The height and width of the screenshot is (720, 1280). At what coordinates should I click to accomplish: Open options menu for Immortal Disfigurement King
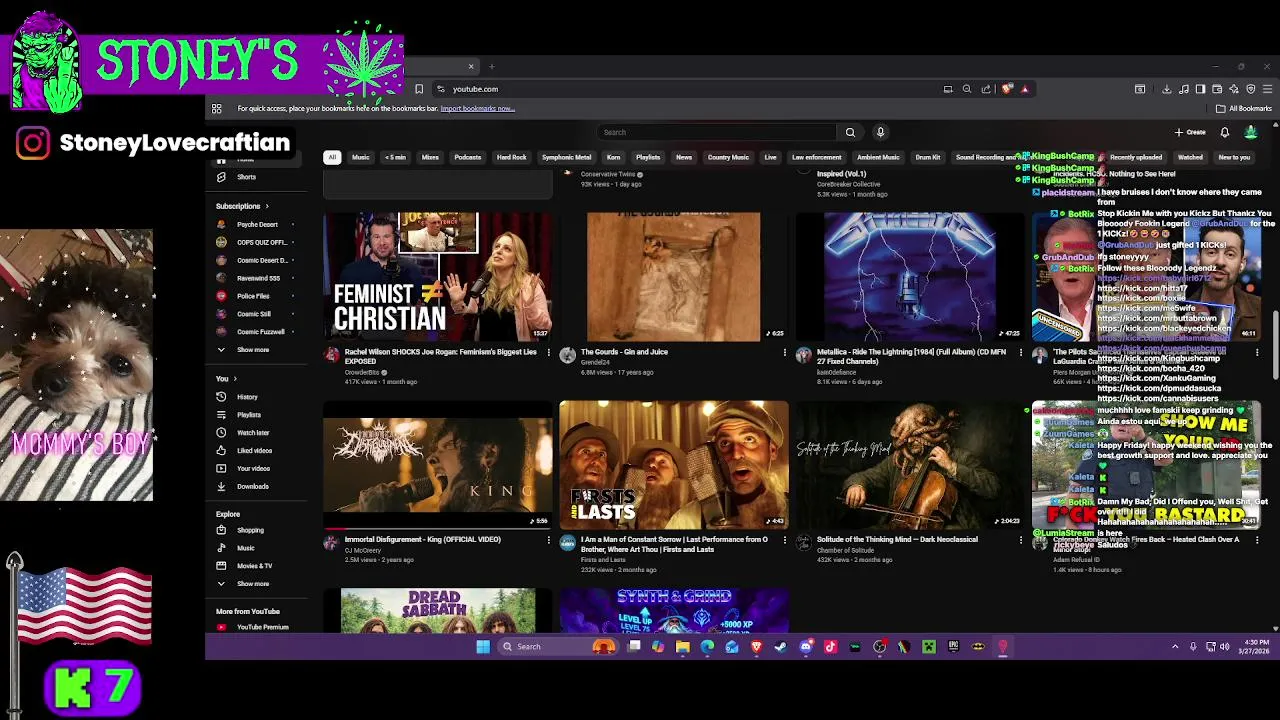click(548, 540)
